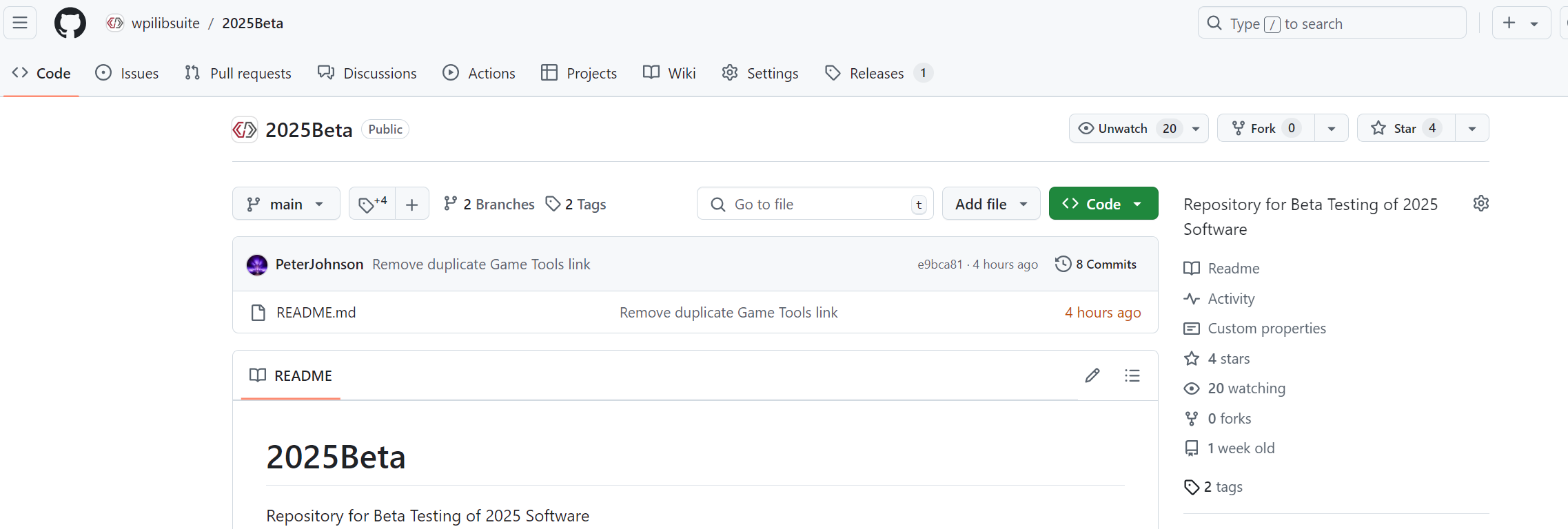The image size is (1568, 529).
Task: Focus the Type / to search field
Action: [x=1332, y=23]
